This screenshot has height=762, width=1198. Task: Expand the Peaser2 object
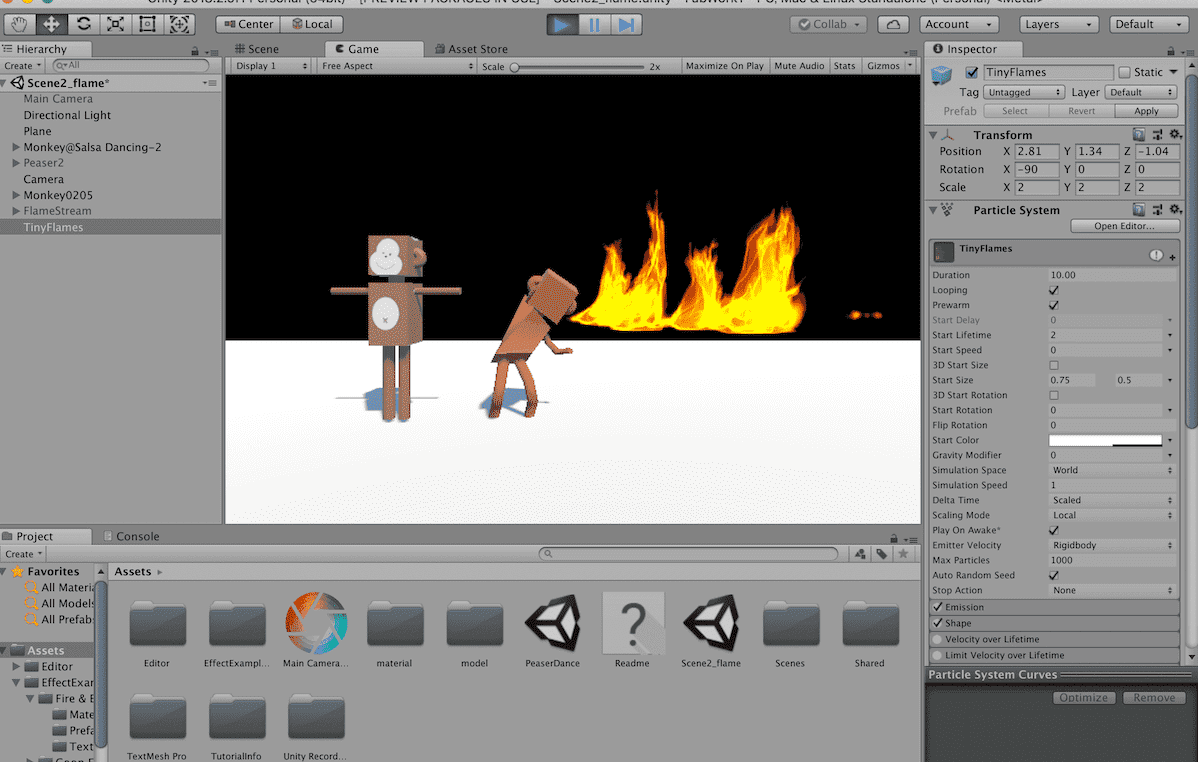[x=15, y=163]
